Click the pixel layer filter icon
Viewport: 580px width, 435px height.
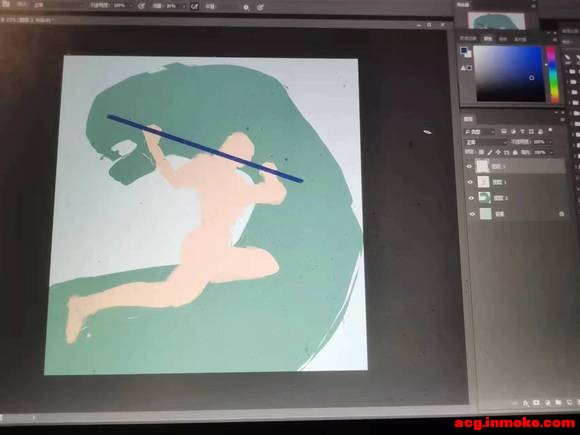(504, 132)
